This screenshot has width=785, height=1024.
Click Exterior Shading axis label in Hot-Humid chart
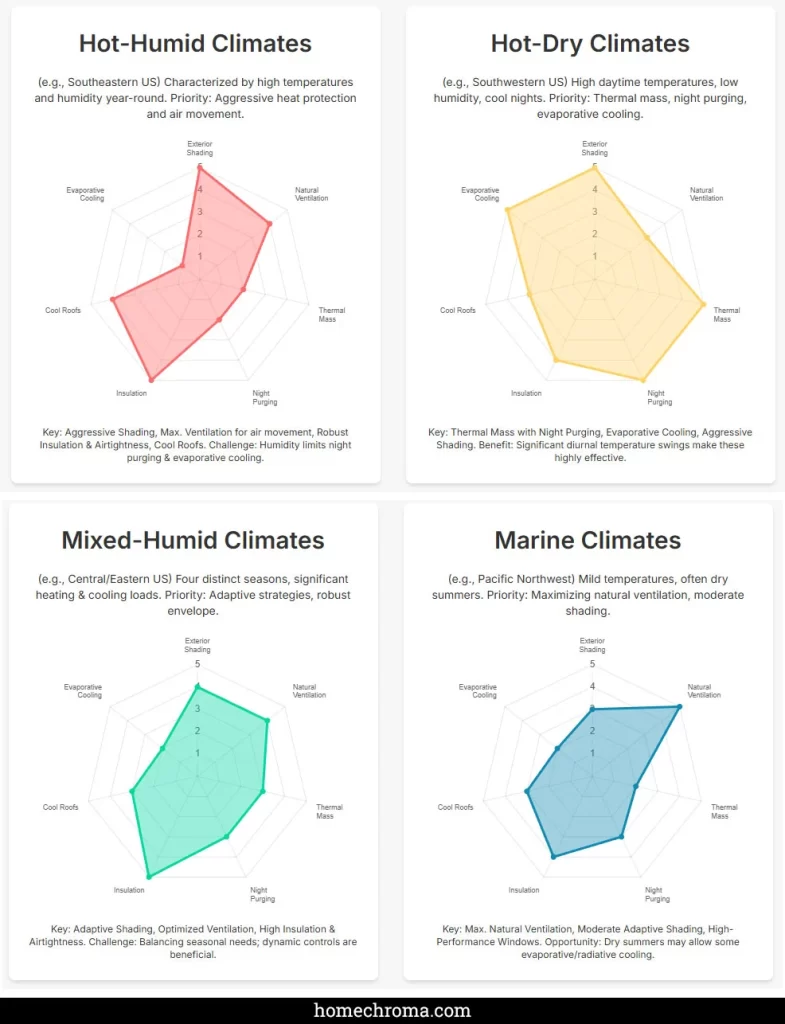pos(199,148)
